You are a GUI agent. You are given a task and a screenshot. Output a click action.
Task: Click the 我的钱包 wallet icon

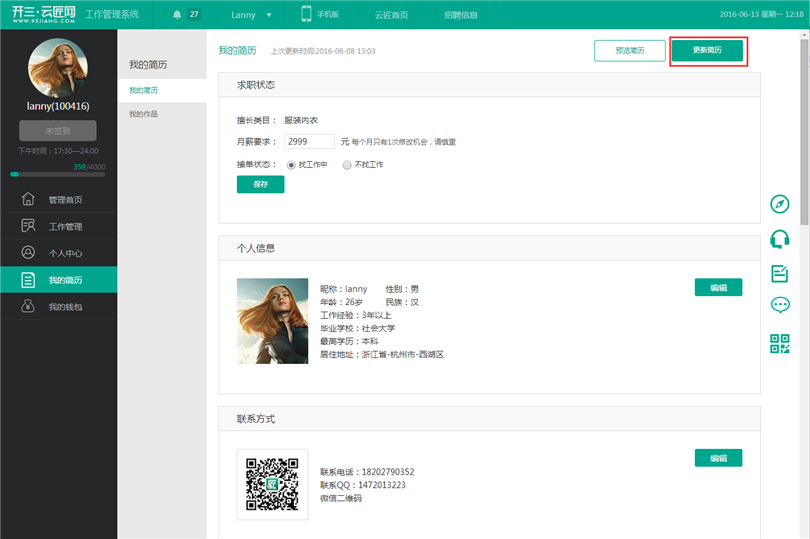28,306
